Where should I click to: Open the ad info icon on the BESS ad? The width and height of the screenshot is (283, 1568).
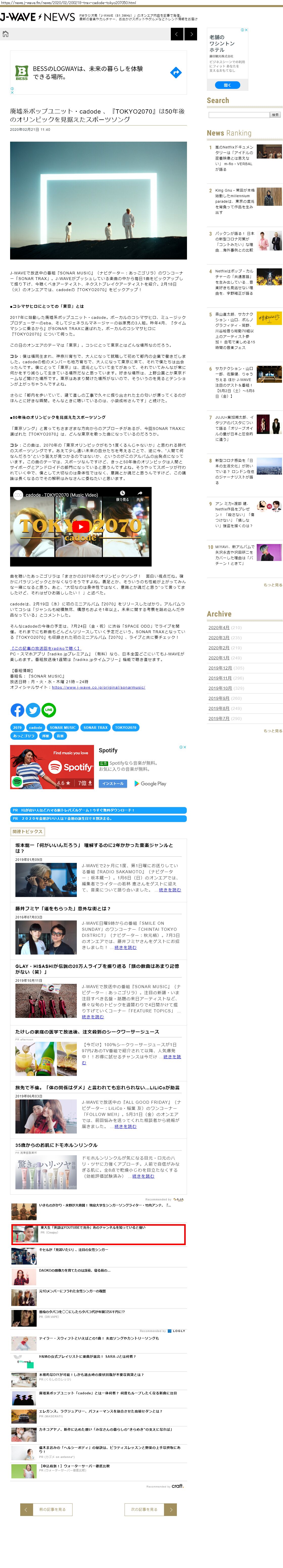click(12, 88)
